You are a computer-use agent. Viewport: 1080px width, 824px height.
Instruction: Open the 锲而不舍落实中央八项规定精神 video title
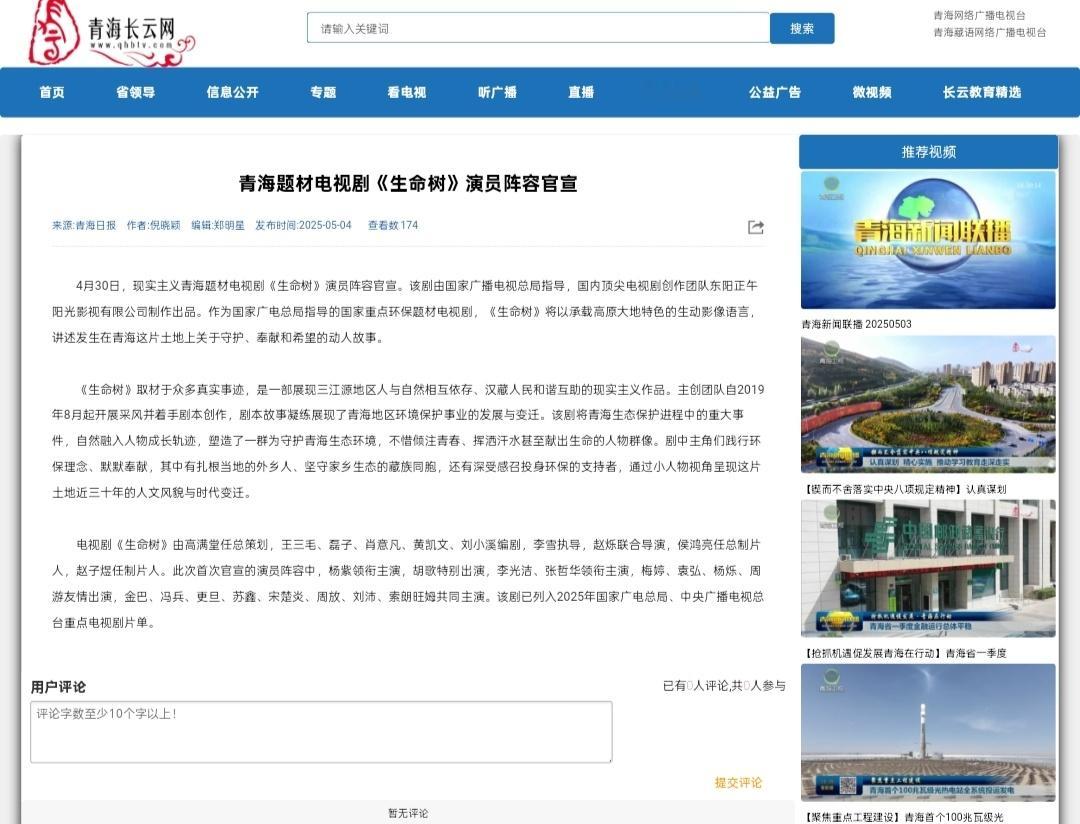904,489
